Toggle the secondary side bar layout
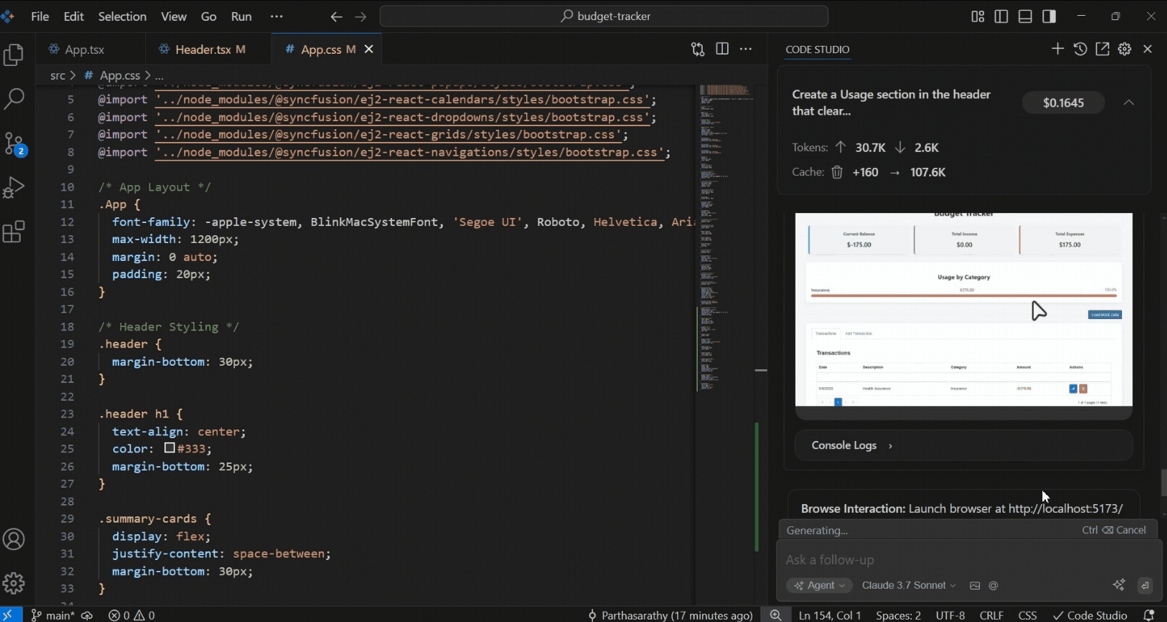Screen dimensions: 1167x622 click(x=1049, y=17)
